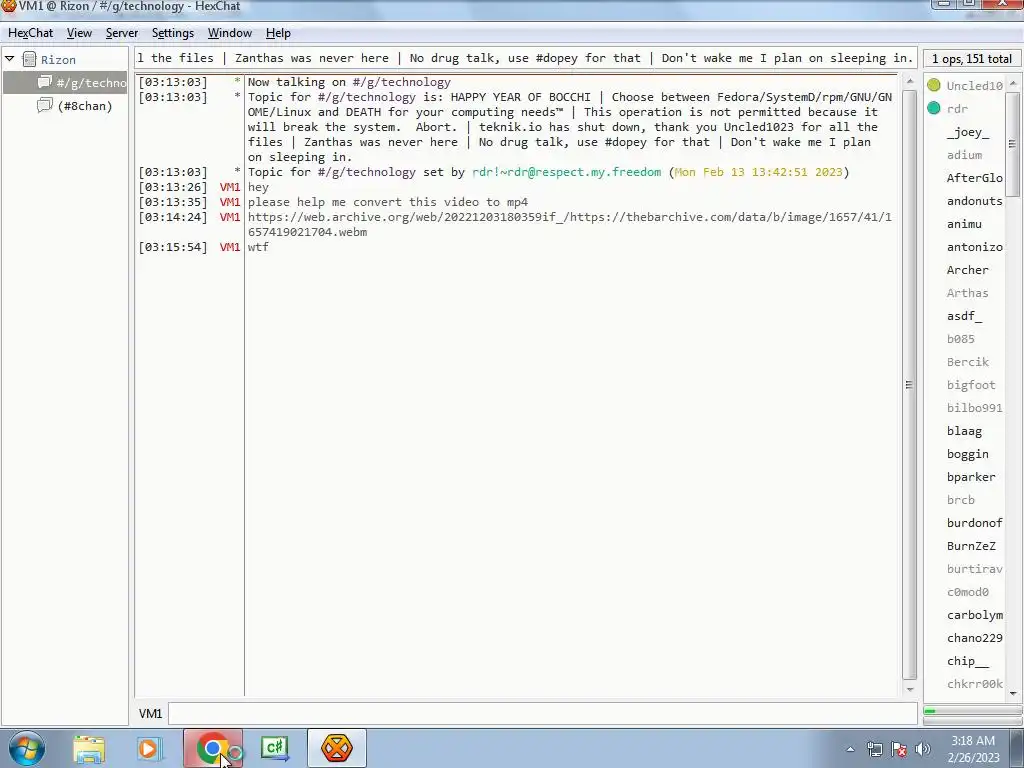Switch to the (#8chan) channel
This screenshot has height=768, width=1024.
pyautogui.click(x=85, y=106)
